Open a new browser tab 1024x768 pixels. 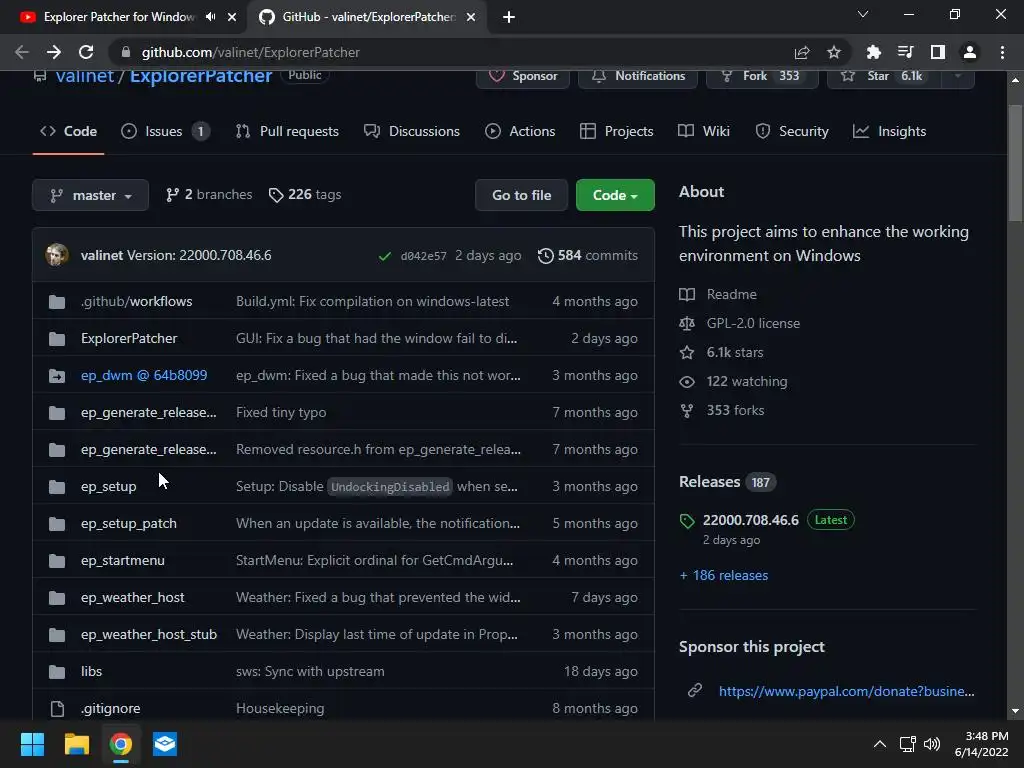point(509,17)
